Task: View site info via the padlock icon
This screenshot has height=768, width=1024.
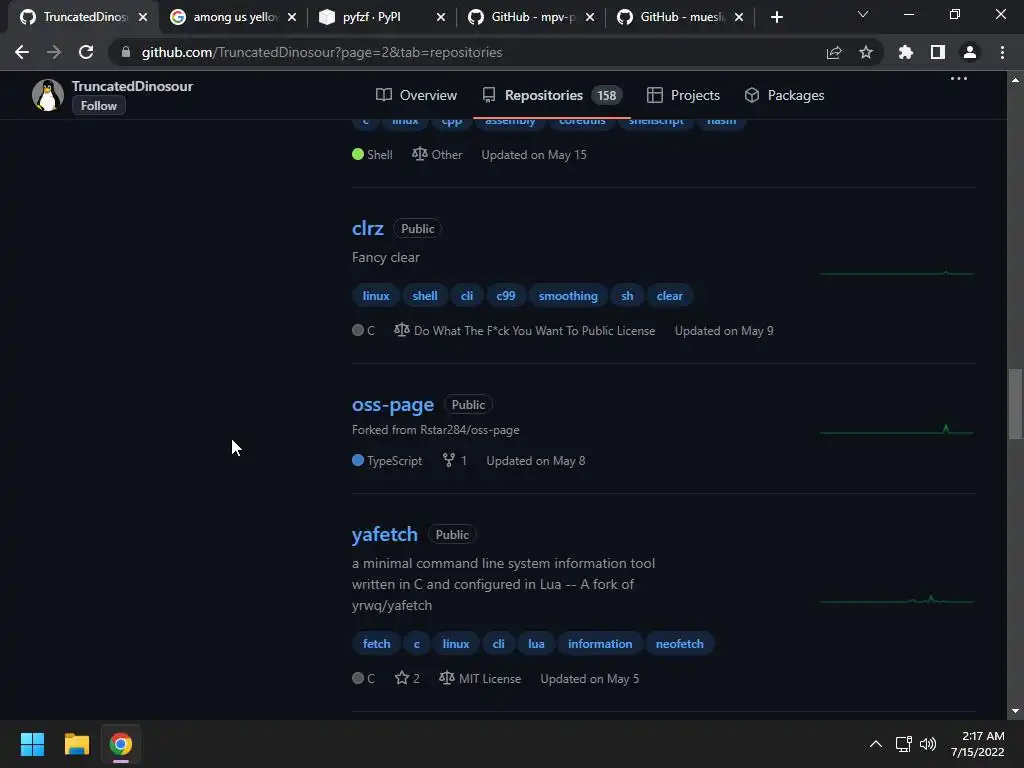Action: (126, 52)
